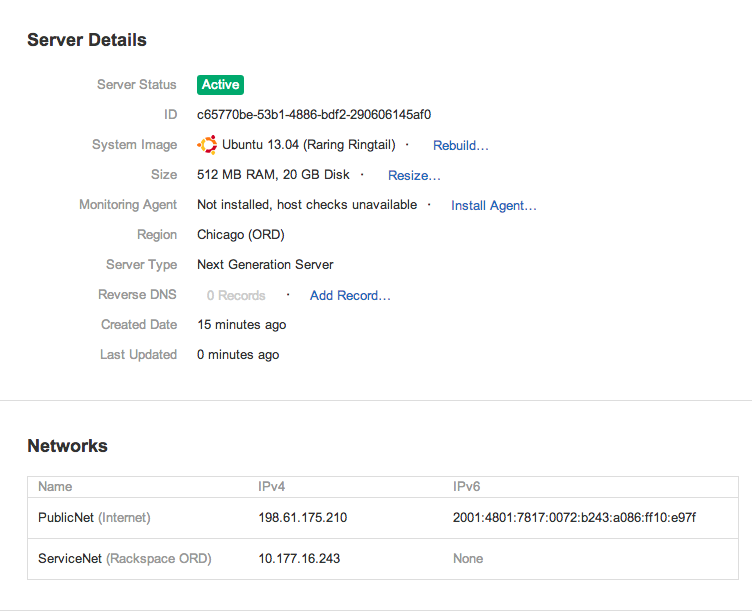Click the green Active status badge

(x=220, y=85)
